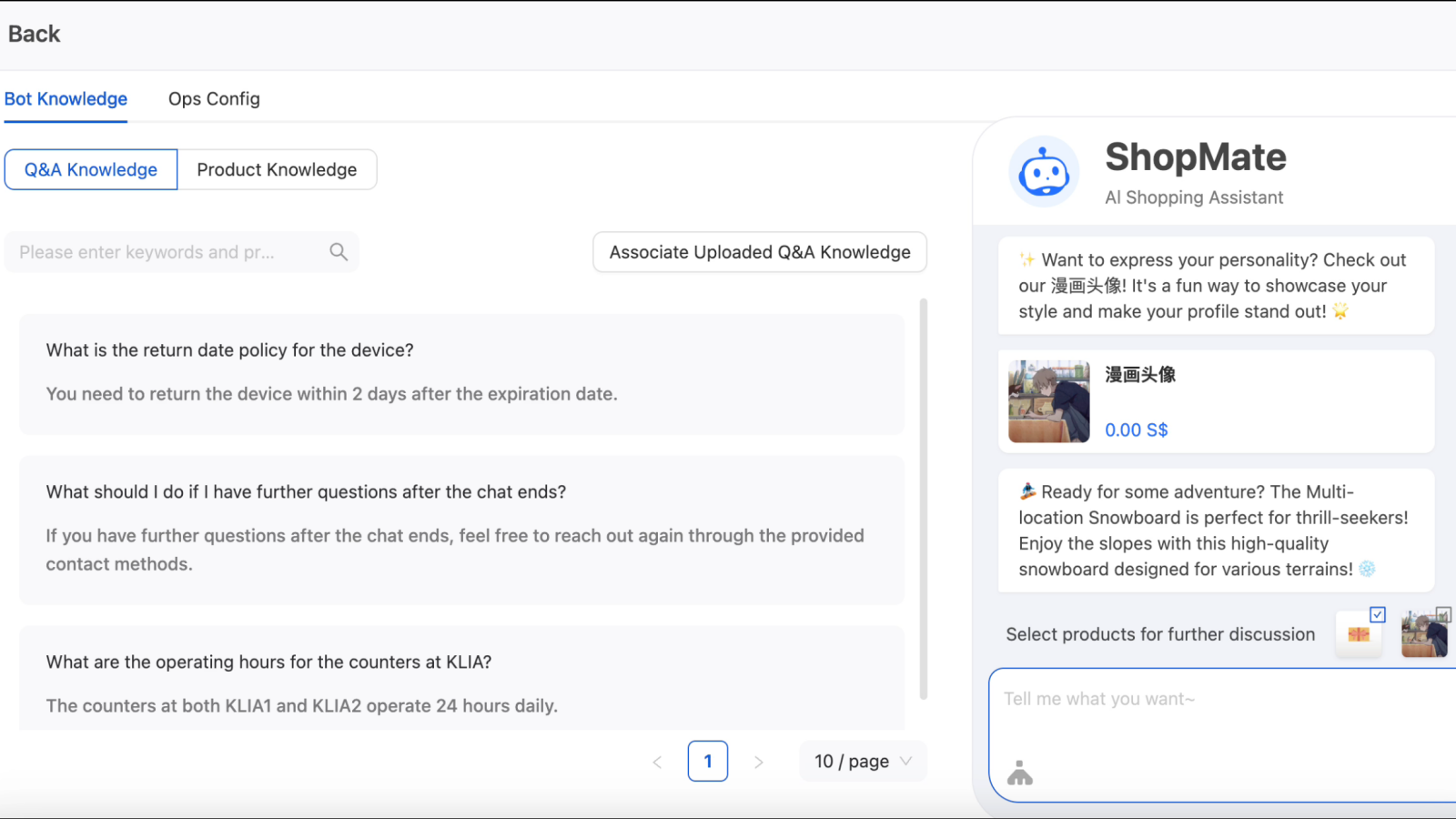
Task: Click Select products for further discussion label
Action: tap(1160, 635)
